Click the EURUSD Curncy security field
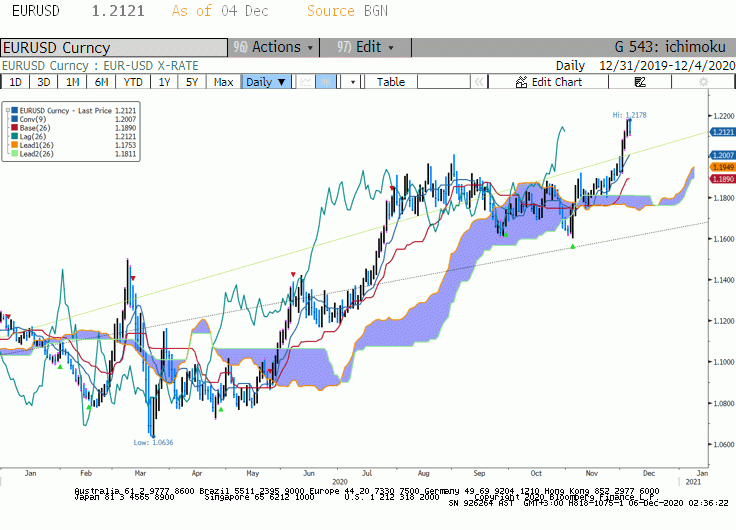 [x=114, y=48]
